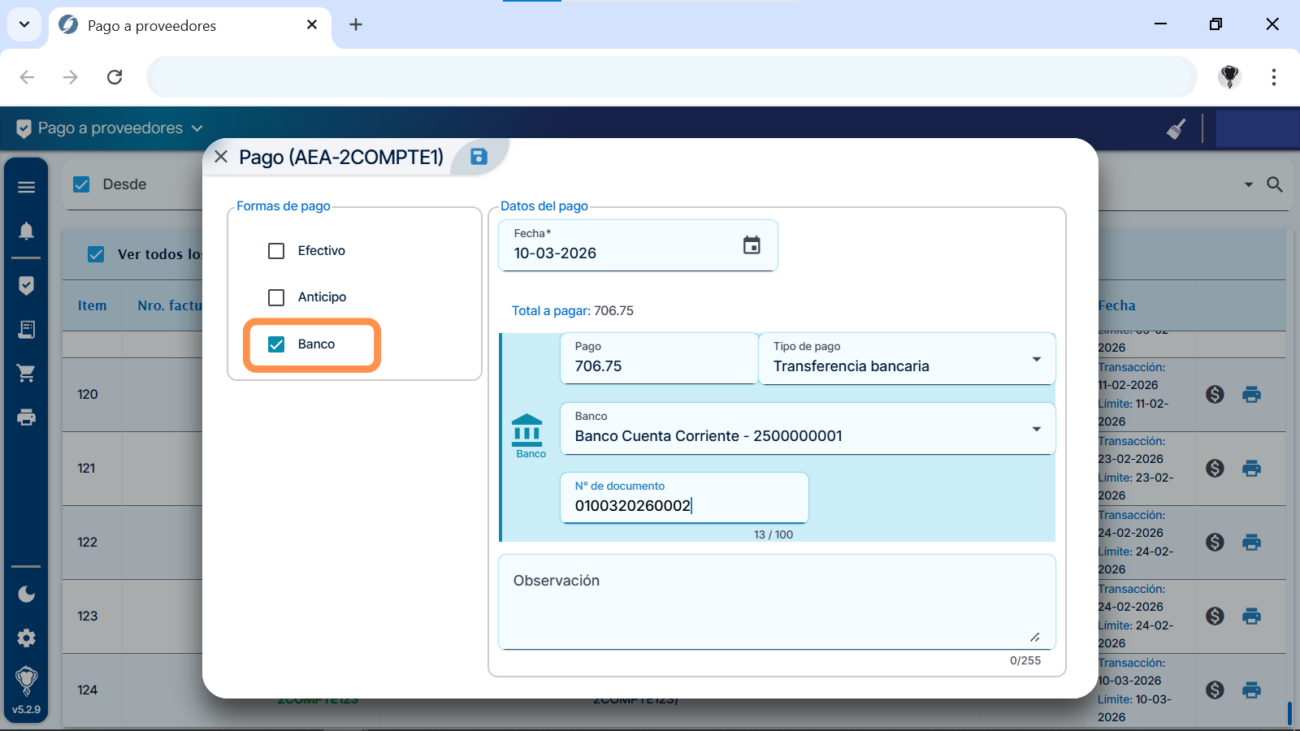The image size is (1300, 731).
Task: Uncheck the Banco payment checkbox
Action: (x=277, y=344)
